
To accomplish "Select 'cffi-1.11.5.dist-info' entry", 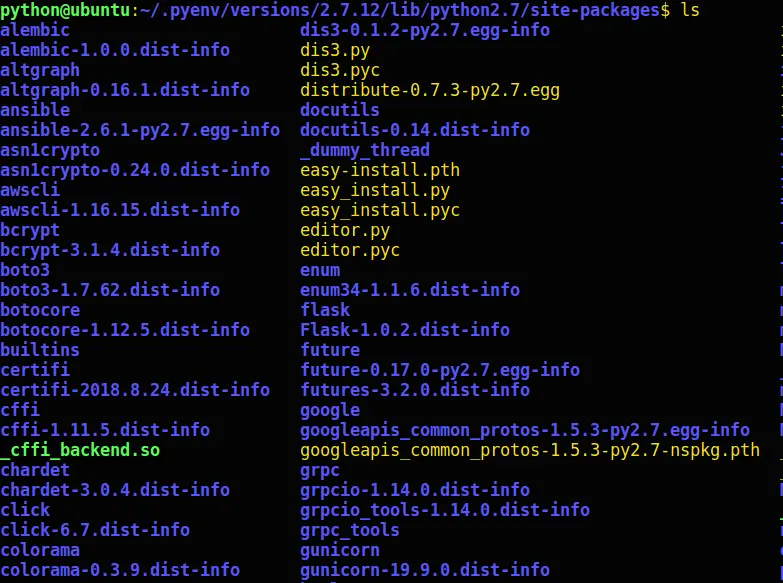I will click(105, 430).
